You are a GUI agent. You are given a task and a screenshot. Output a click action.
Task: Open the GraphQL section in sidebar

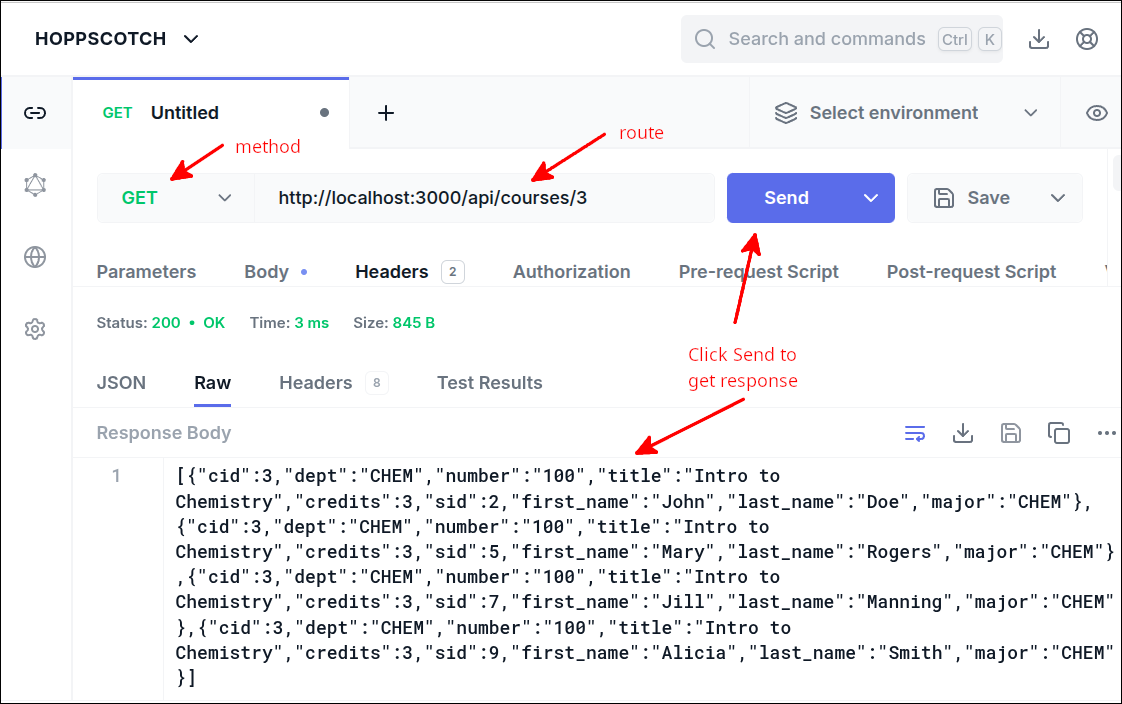(35, 185)
